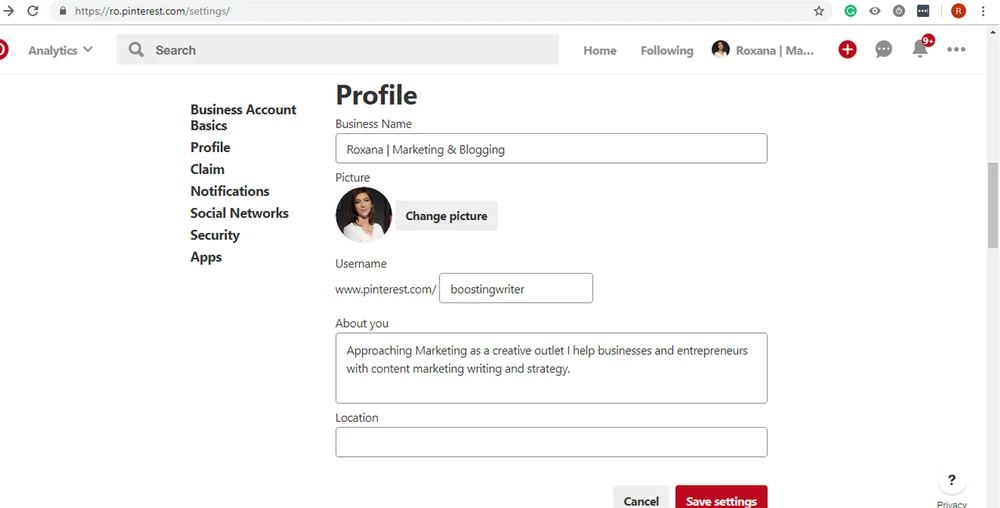Open Chrome's three-dot menu
This screenshot has width=1000, height=508.
[x=983, y=11]
